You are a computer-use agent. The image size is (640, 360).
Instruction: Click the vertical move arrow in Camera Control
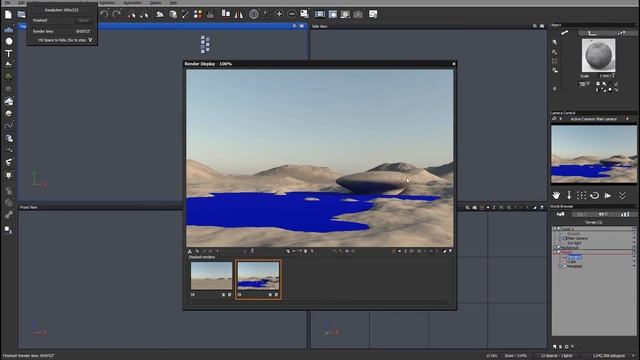(569, 196)
